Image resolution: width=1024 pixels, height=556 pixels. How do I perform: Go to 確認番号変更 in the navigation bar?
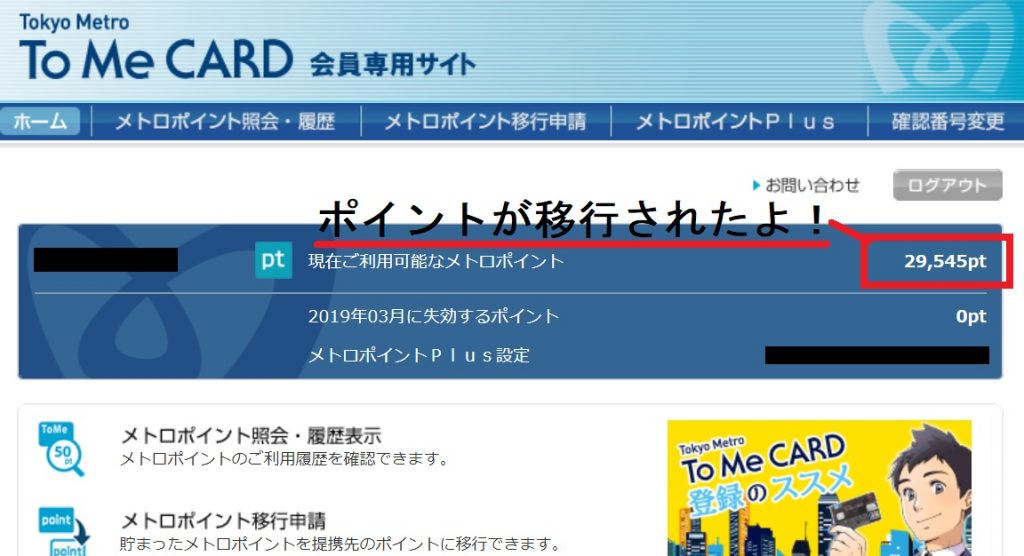(948, 122)
